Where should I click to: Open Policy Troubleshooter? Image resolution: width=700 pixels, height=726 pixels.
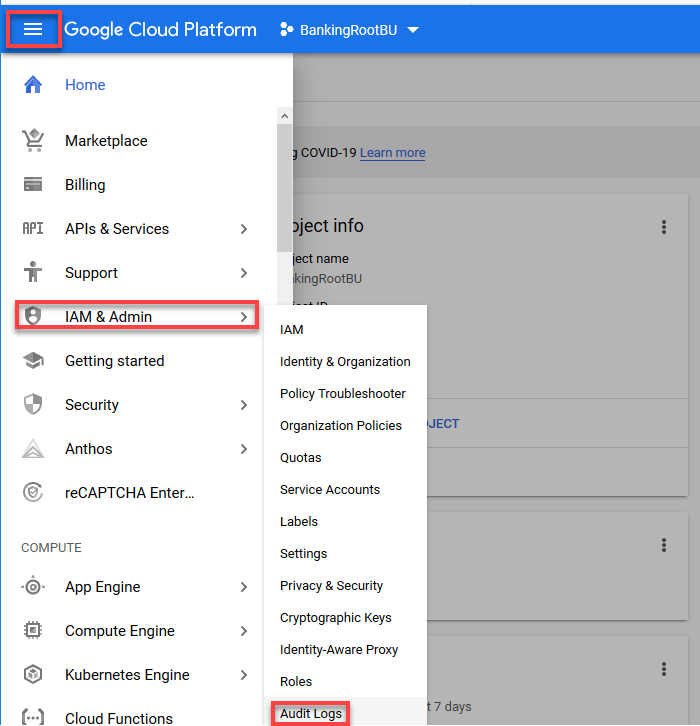pyautogui.click(x=345, y=394)
